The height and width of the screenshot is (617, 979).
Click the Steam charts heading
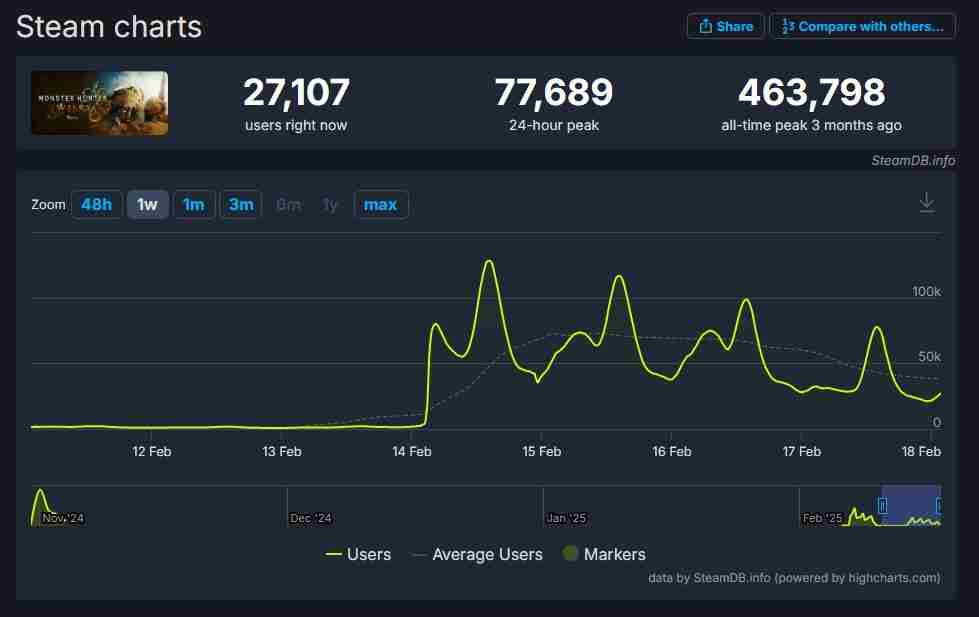pos(109,27)
